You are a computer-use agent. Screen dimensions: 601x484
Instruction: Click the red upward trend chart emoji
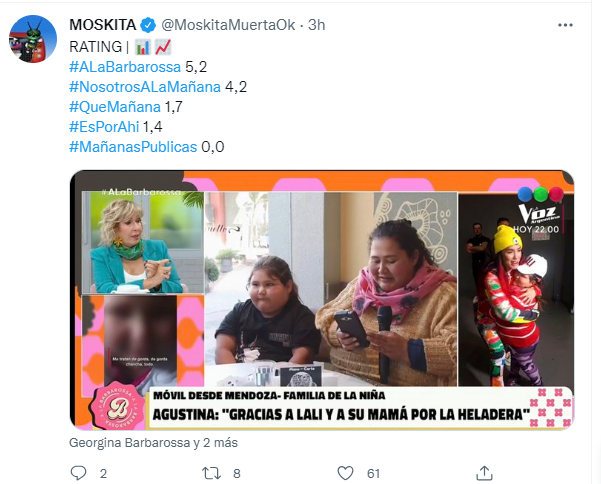click(x=163, y=47)
